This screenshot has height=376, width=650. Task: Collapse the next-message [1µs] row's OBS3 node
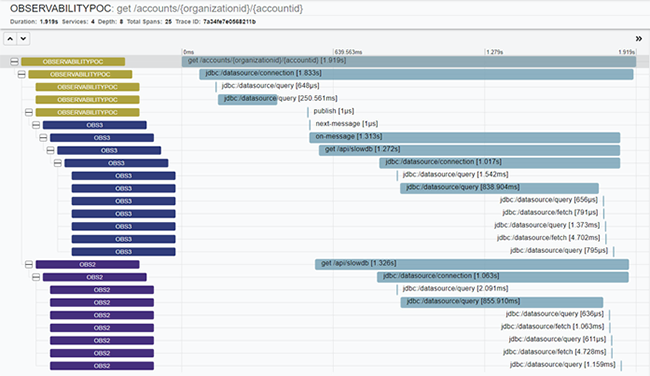click(x=36, y=125)
